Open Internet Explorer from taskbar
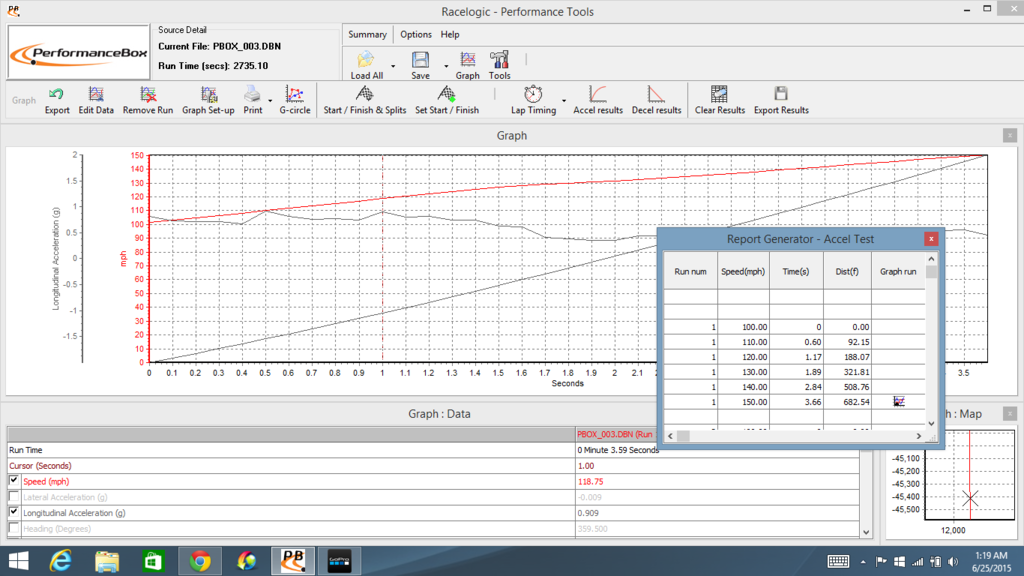This screenshot has height=576, width=1024. [61, 561]
